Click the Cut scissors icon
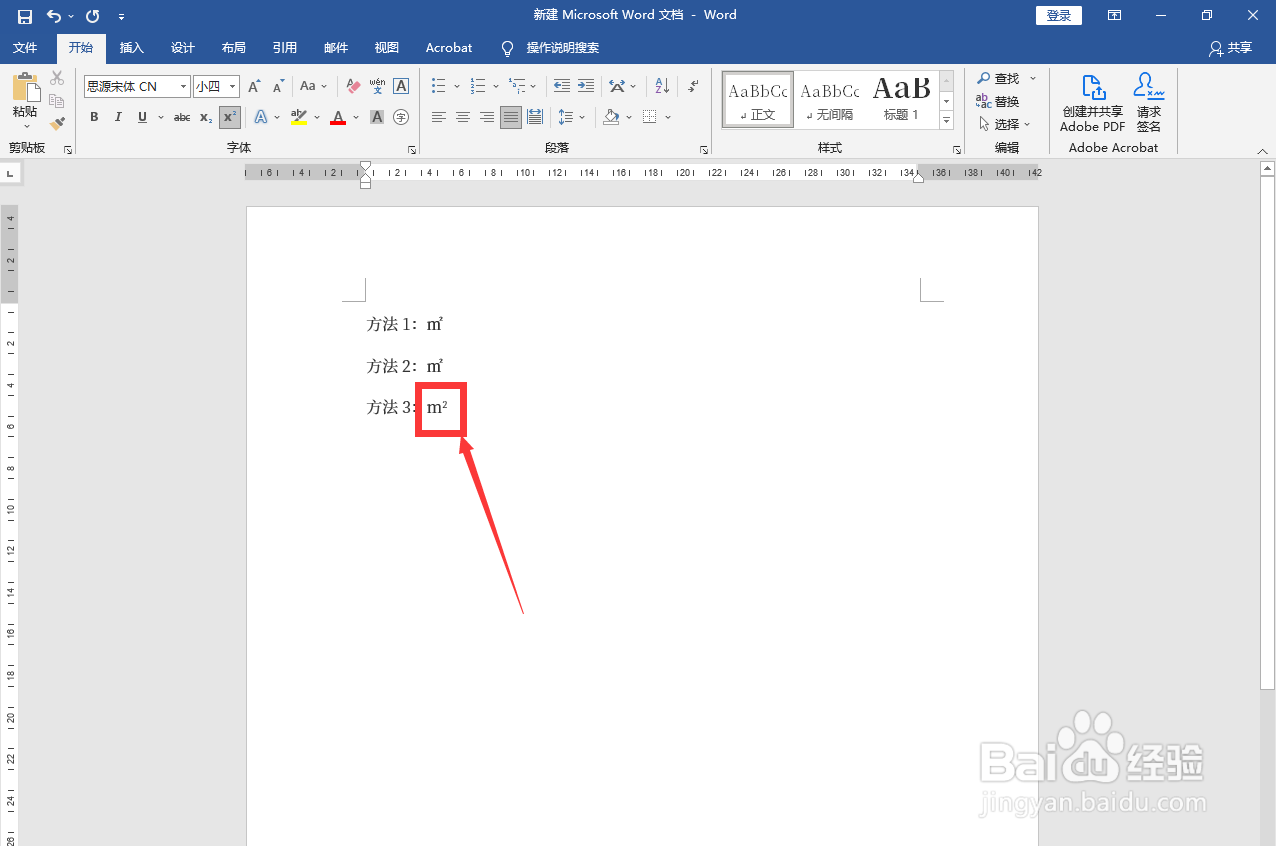 coord(57,78)
